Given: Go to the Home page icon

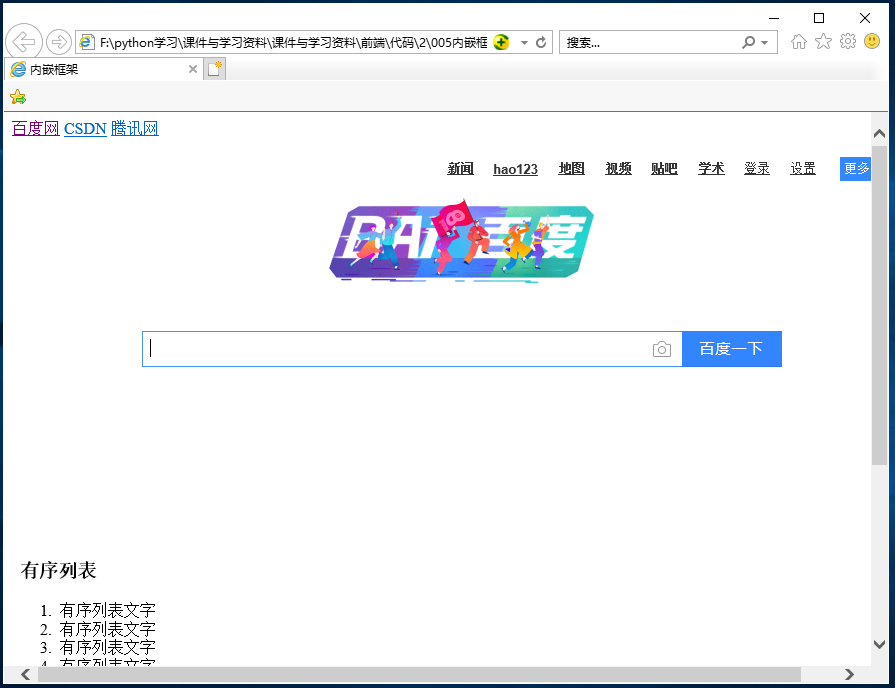Looking at the screenshot, I should (799, 42).
